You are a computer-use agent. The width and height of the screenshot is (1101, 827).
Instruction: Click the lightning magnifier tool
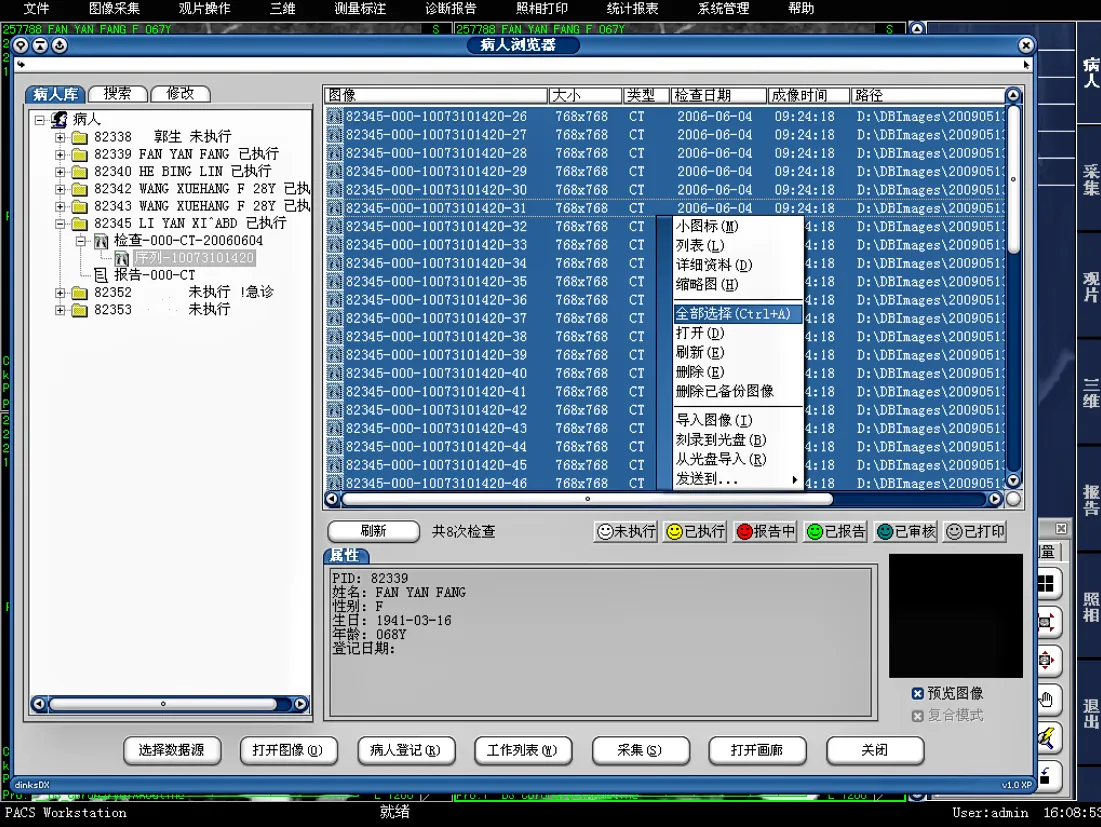[1046, 738]
